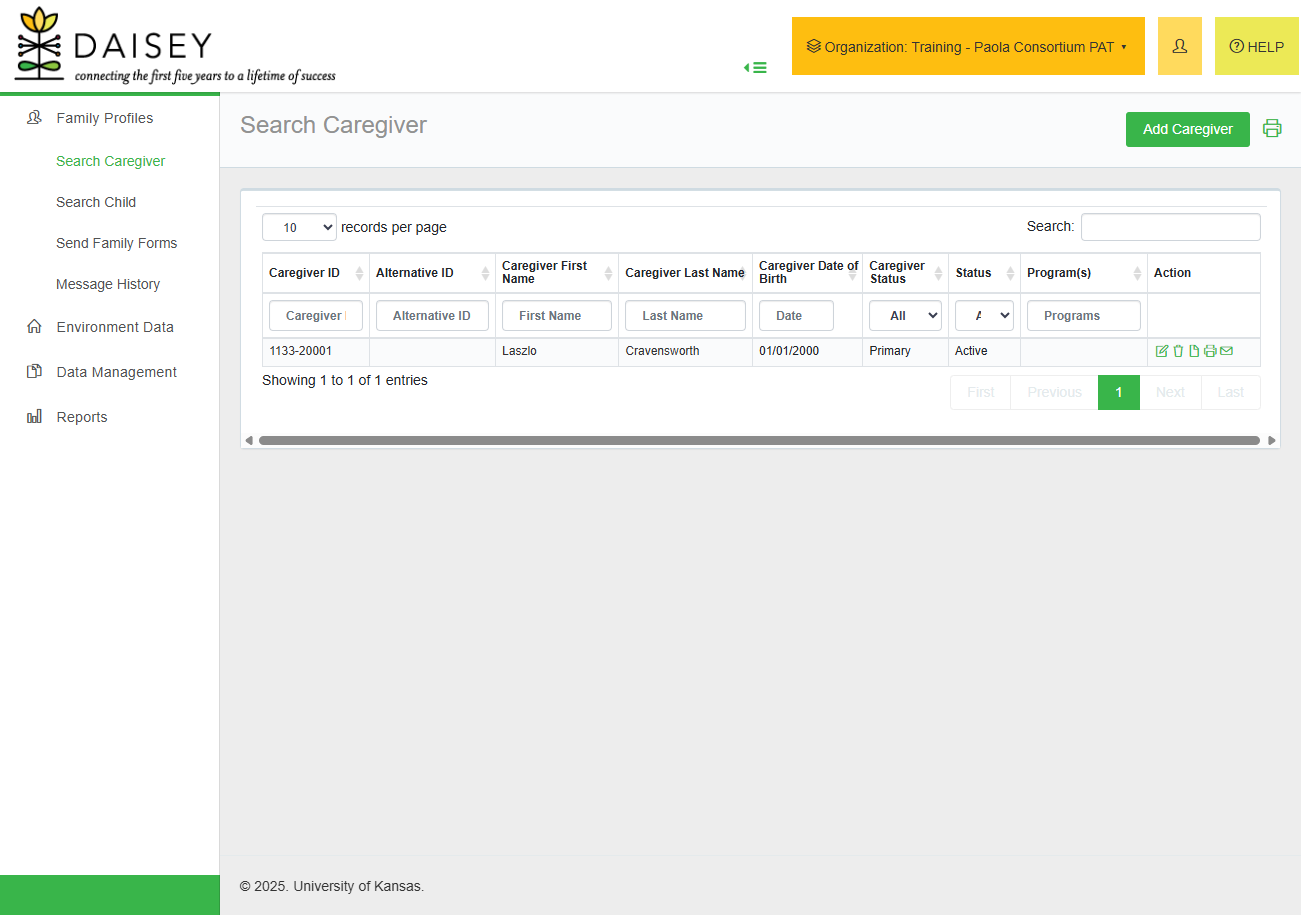The height and width of the screenshot is (915, 1301).
Task: Open Data Management in the sidebar
Action: click(116, 372)
